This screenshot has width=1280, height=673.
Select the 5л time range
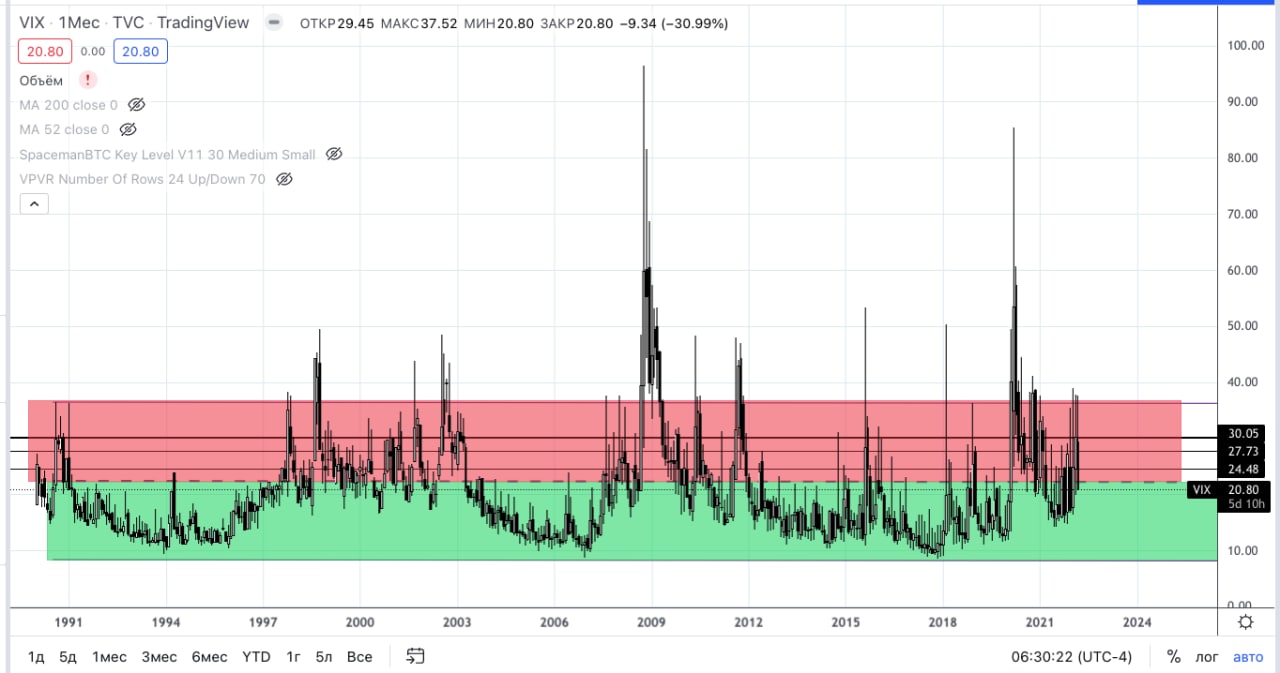(324, 657)
